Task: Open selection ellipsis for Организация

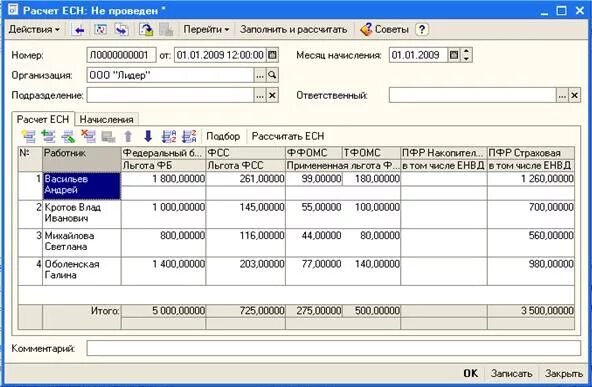Action: 260,75
